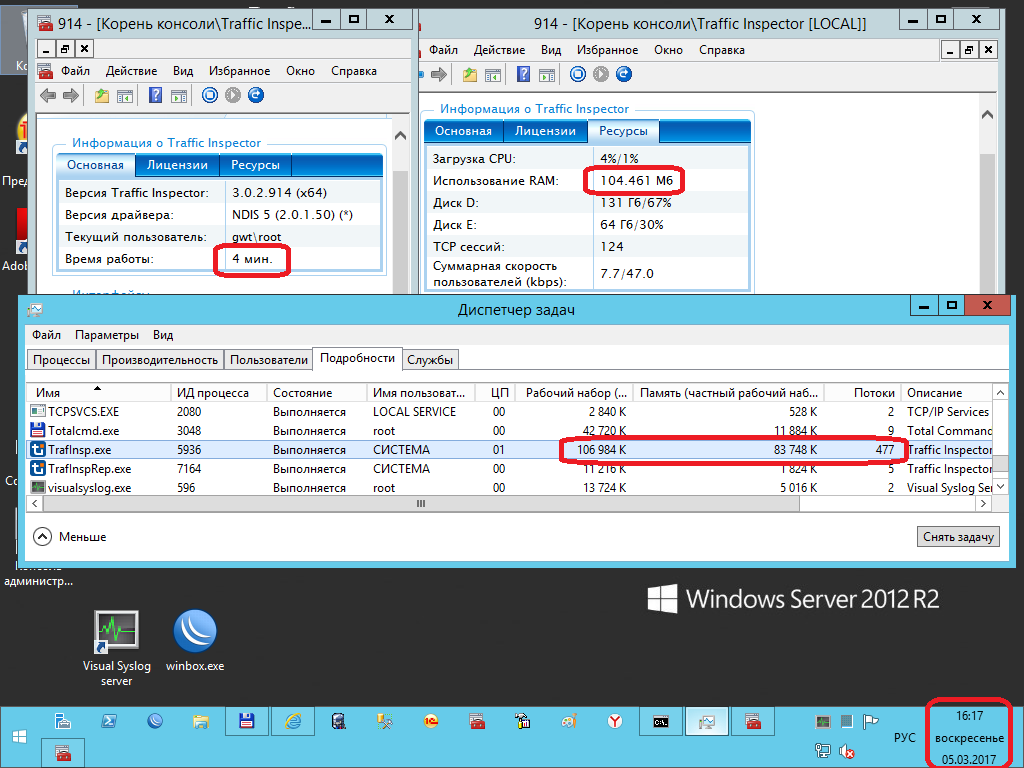Click blue Restart service icon in Основная console window
1024x768 pixels.
(x=256, y=95)
